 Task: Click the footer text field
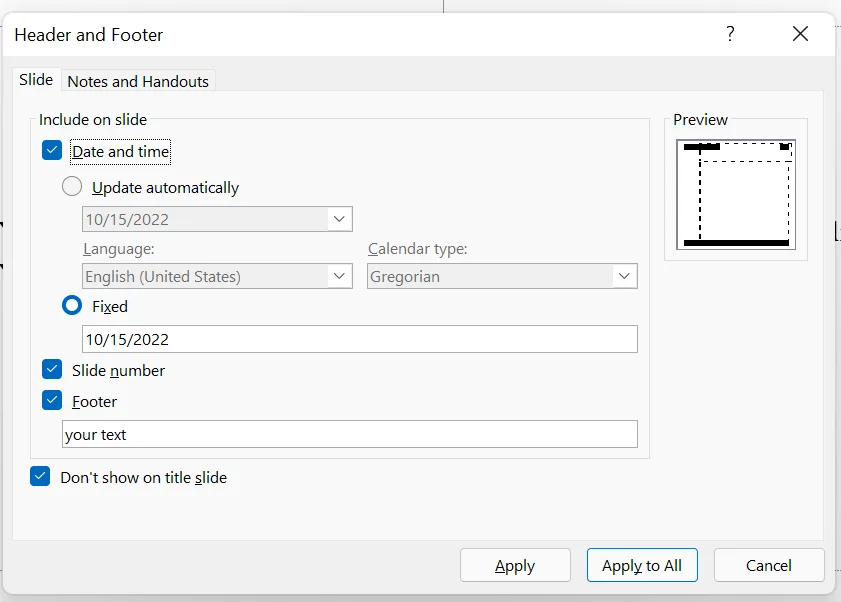350,434
